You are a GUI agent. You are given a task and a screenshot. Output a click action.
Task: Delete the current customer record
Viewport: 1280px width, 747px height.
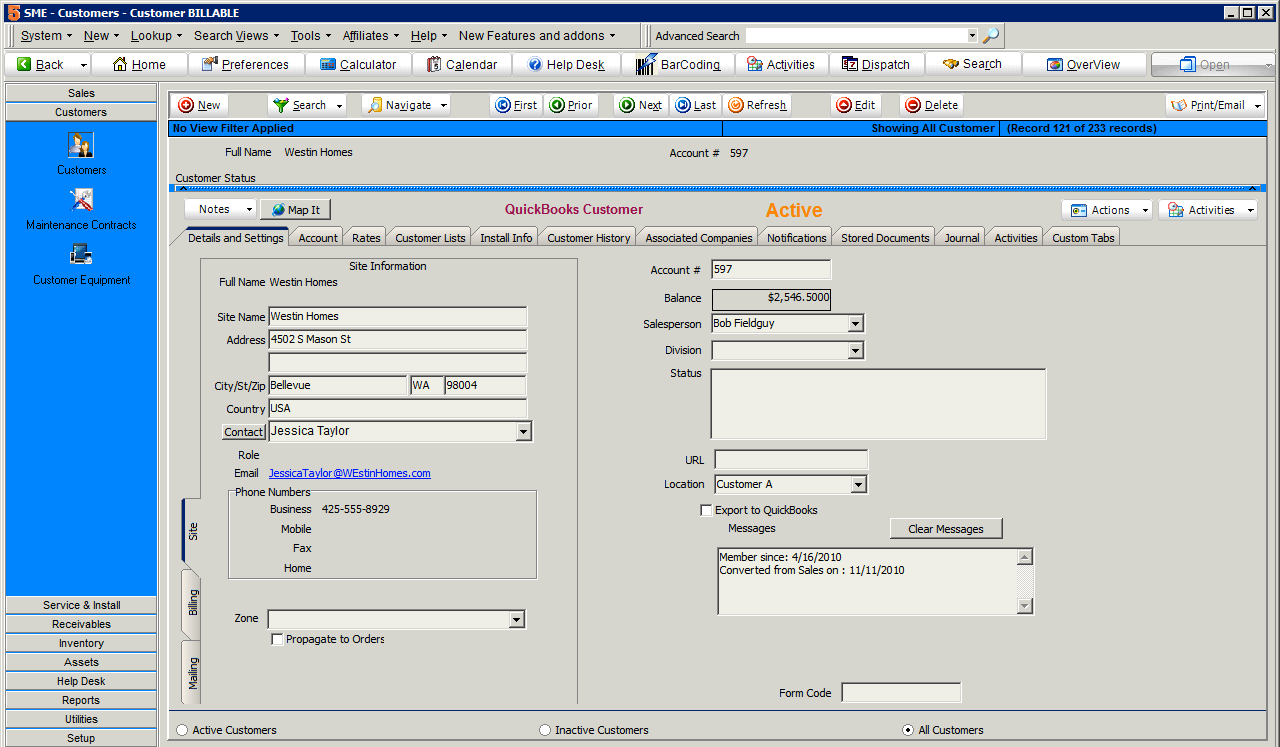click(x=932, y=105)
